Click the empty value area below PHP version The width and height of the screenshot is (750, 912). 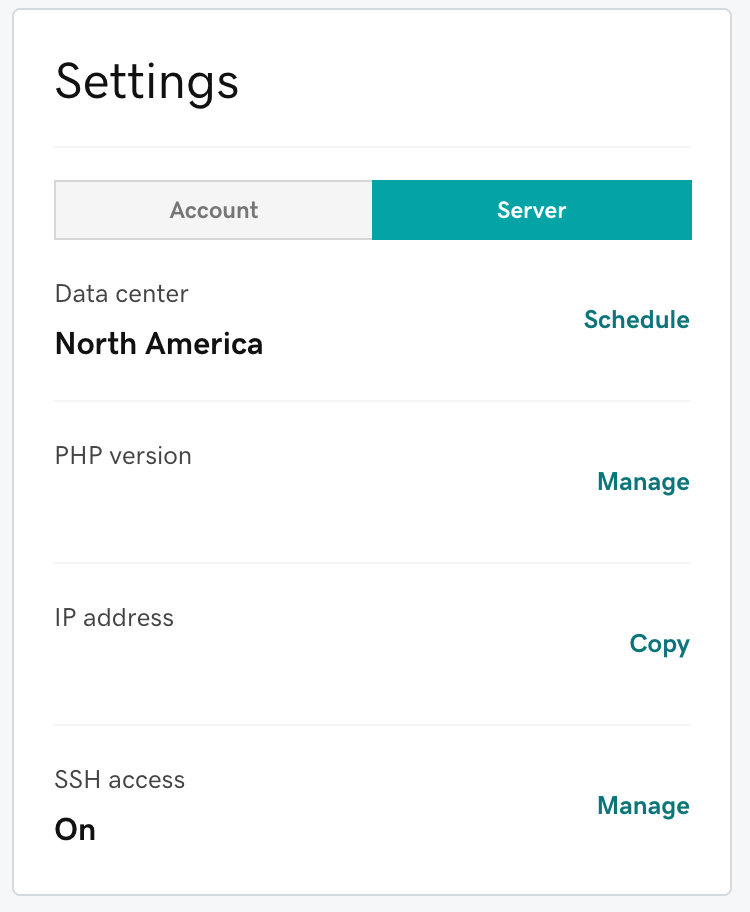pos(233,506)
